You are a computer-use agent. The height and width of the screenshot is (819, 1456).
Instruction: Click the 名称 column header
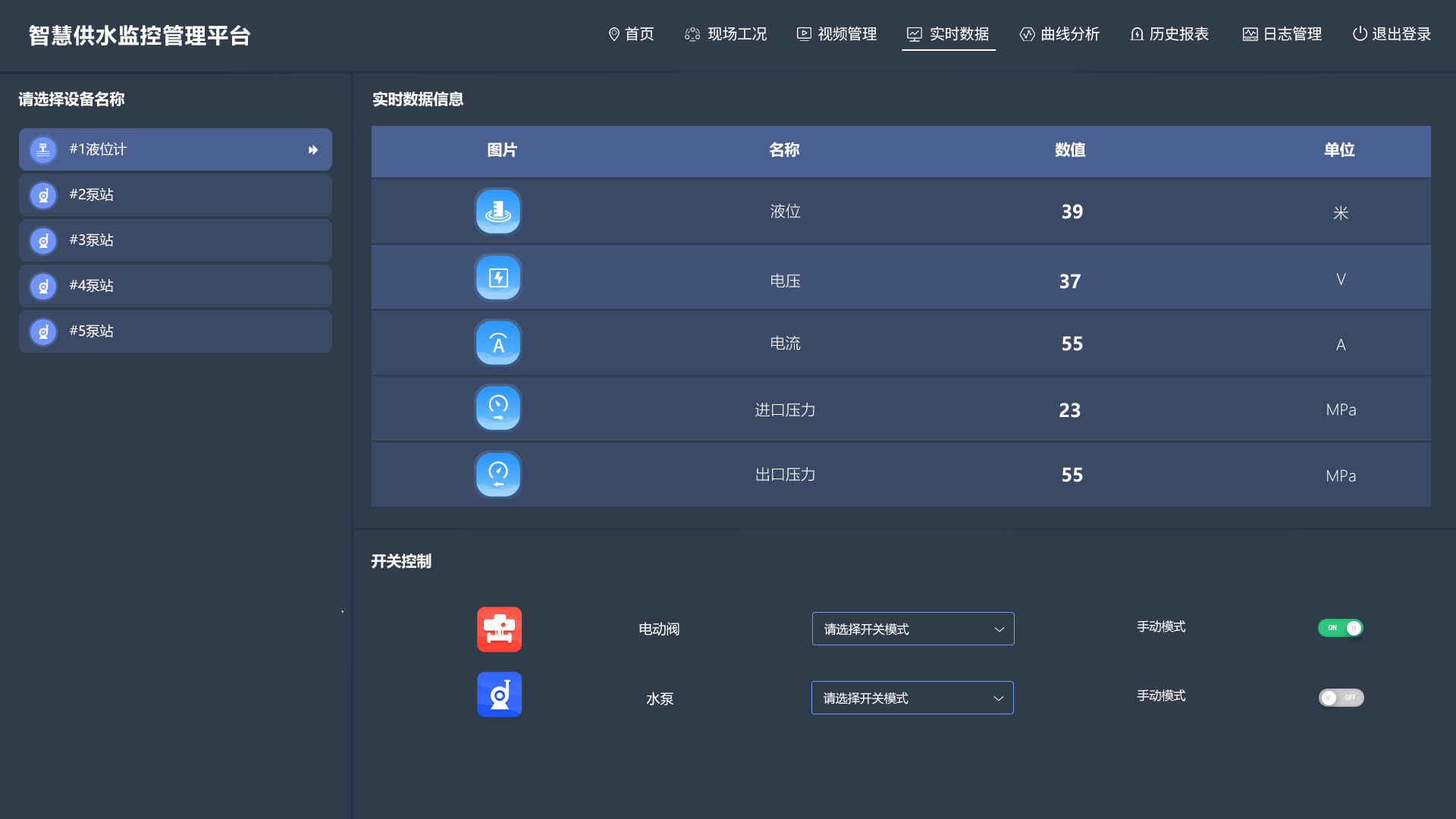[784, 150]
